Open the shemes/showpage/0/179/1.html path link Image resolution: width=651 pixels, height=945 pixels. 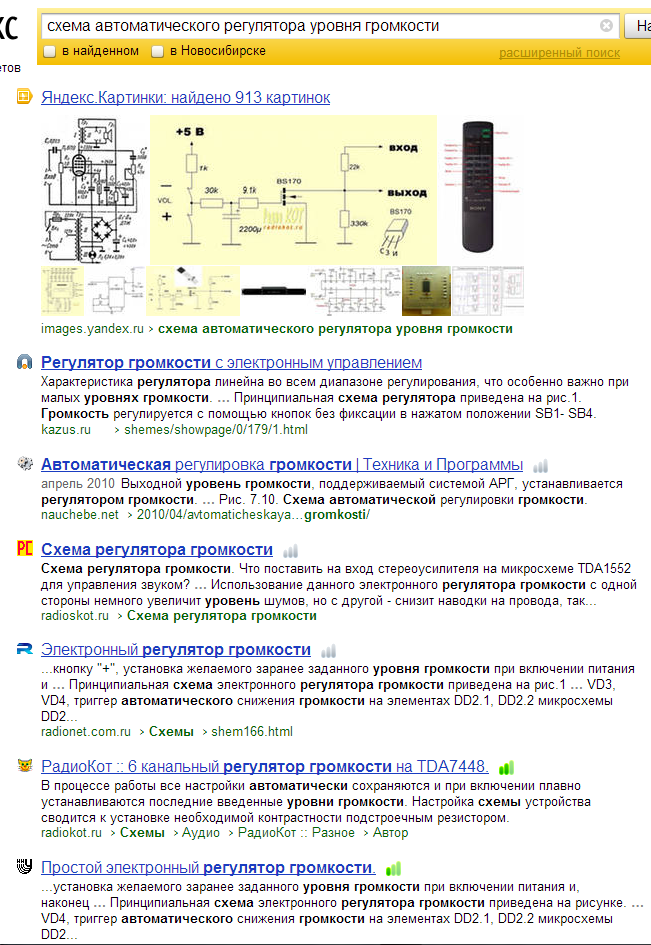[216, 429]
